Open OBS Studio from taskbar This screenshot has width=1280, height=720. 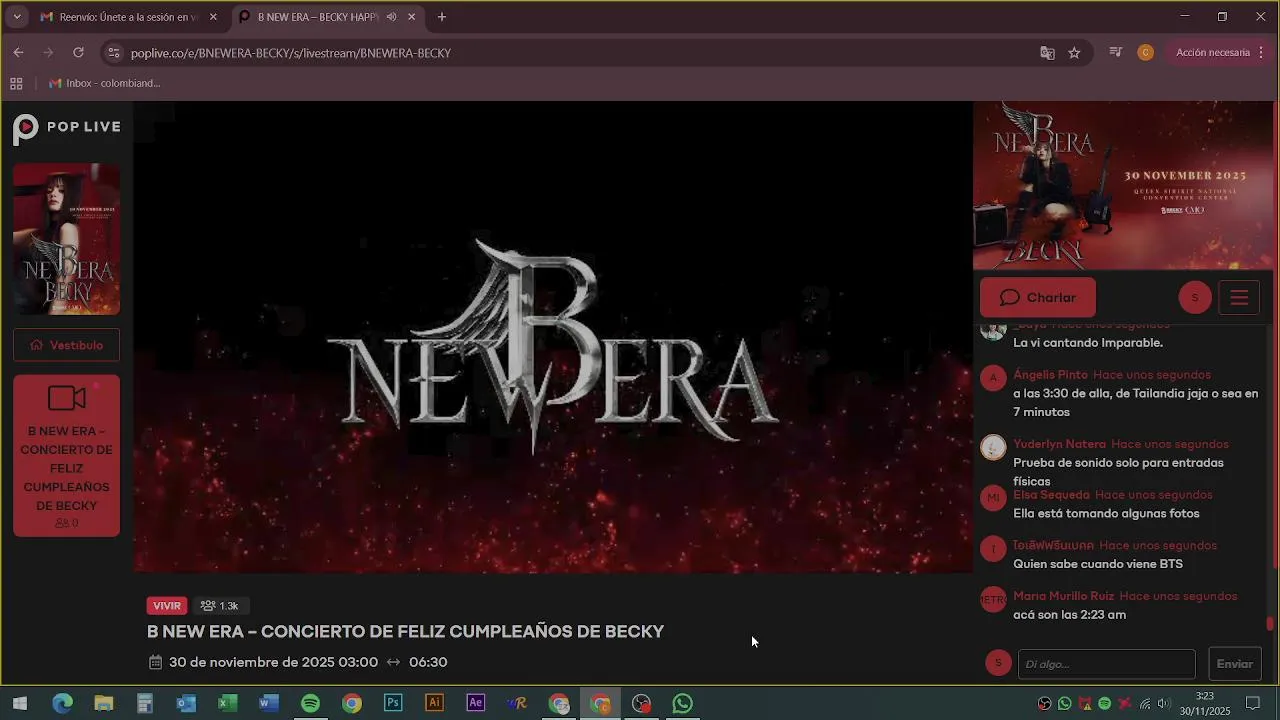tap(641, 704)
